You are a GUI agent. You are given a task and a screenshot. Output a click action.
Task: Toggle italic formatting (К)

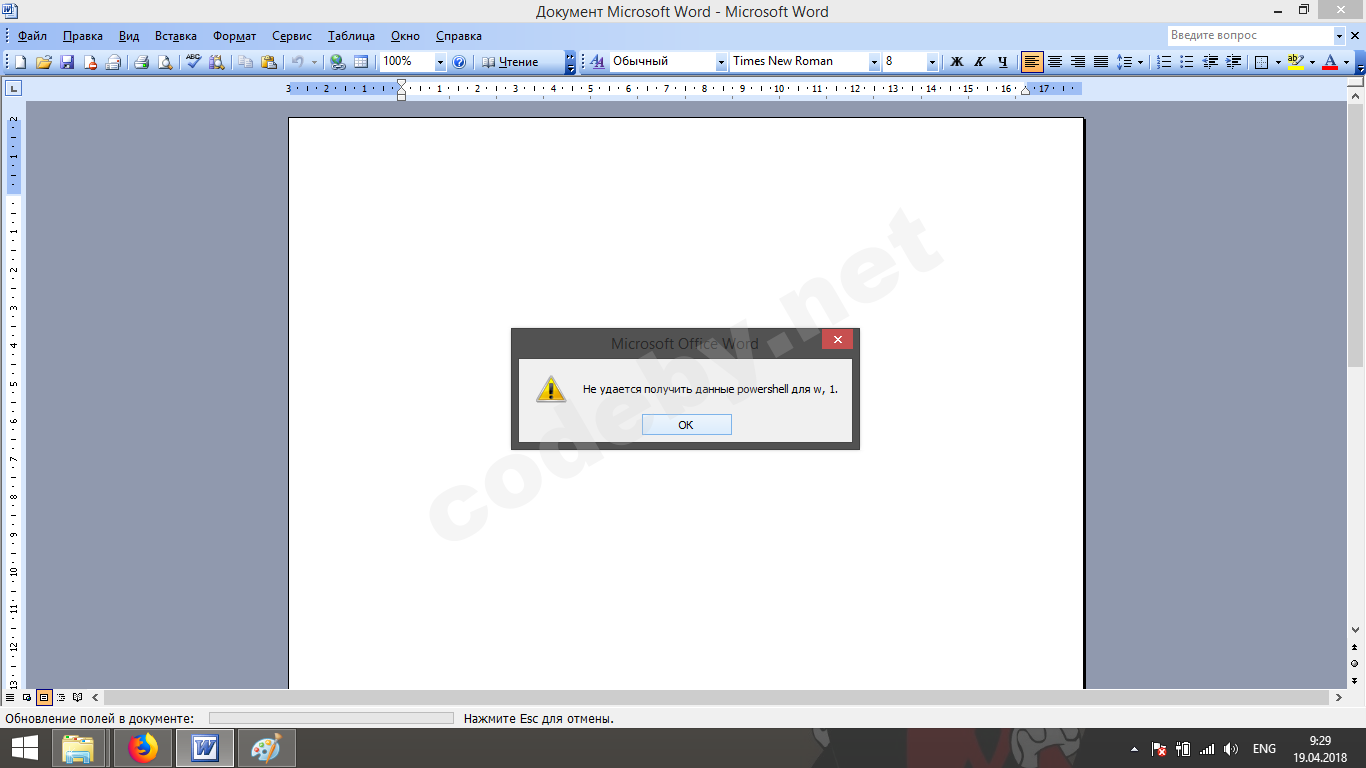(x=979, y=62)
